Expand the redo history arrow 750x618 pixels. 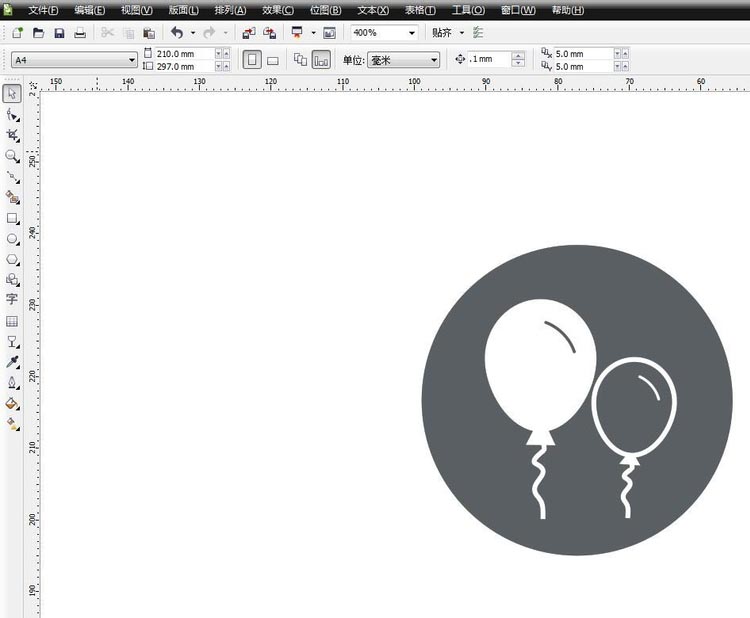pos(225,33)
